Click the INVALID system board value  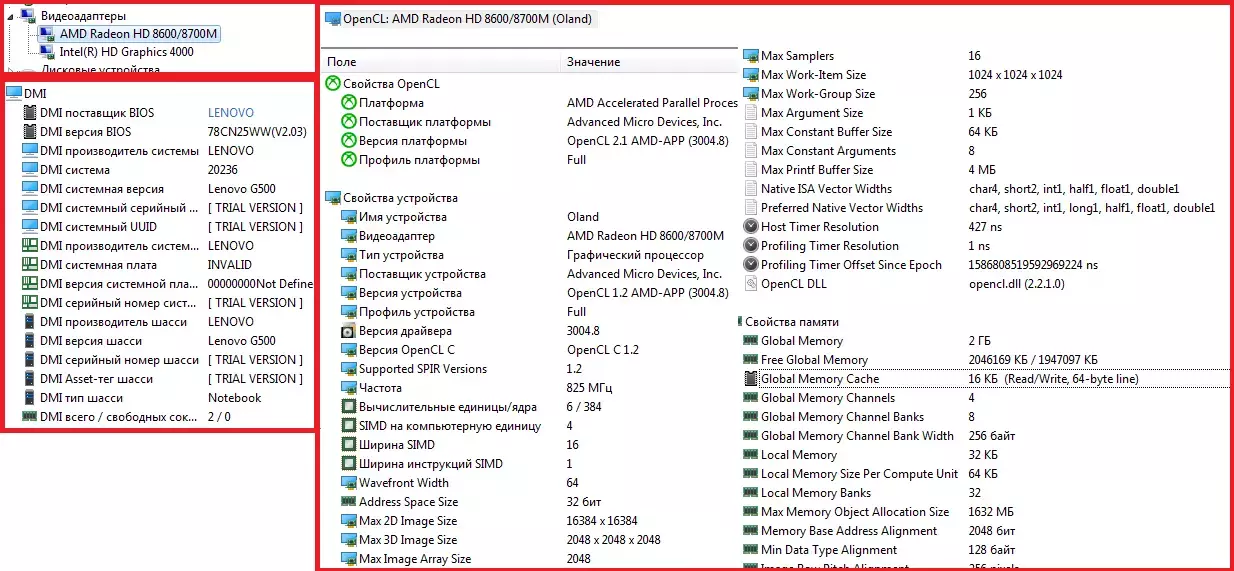[x=230, y=265]
